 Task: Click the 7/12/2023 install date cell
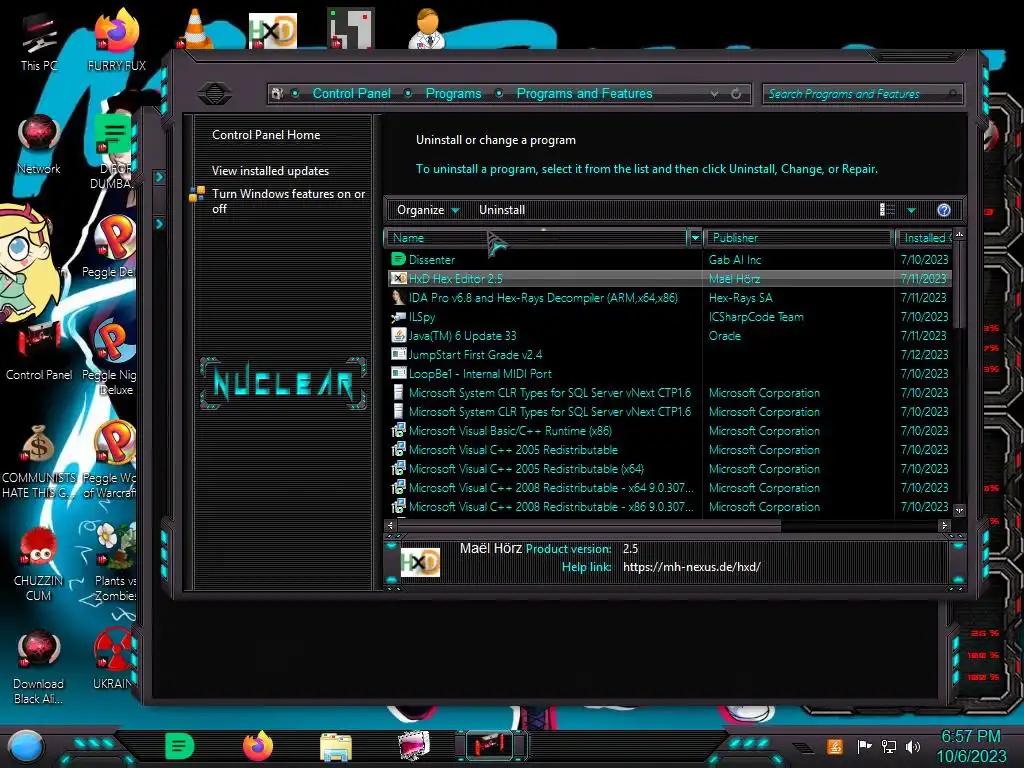tap(924, 354)
